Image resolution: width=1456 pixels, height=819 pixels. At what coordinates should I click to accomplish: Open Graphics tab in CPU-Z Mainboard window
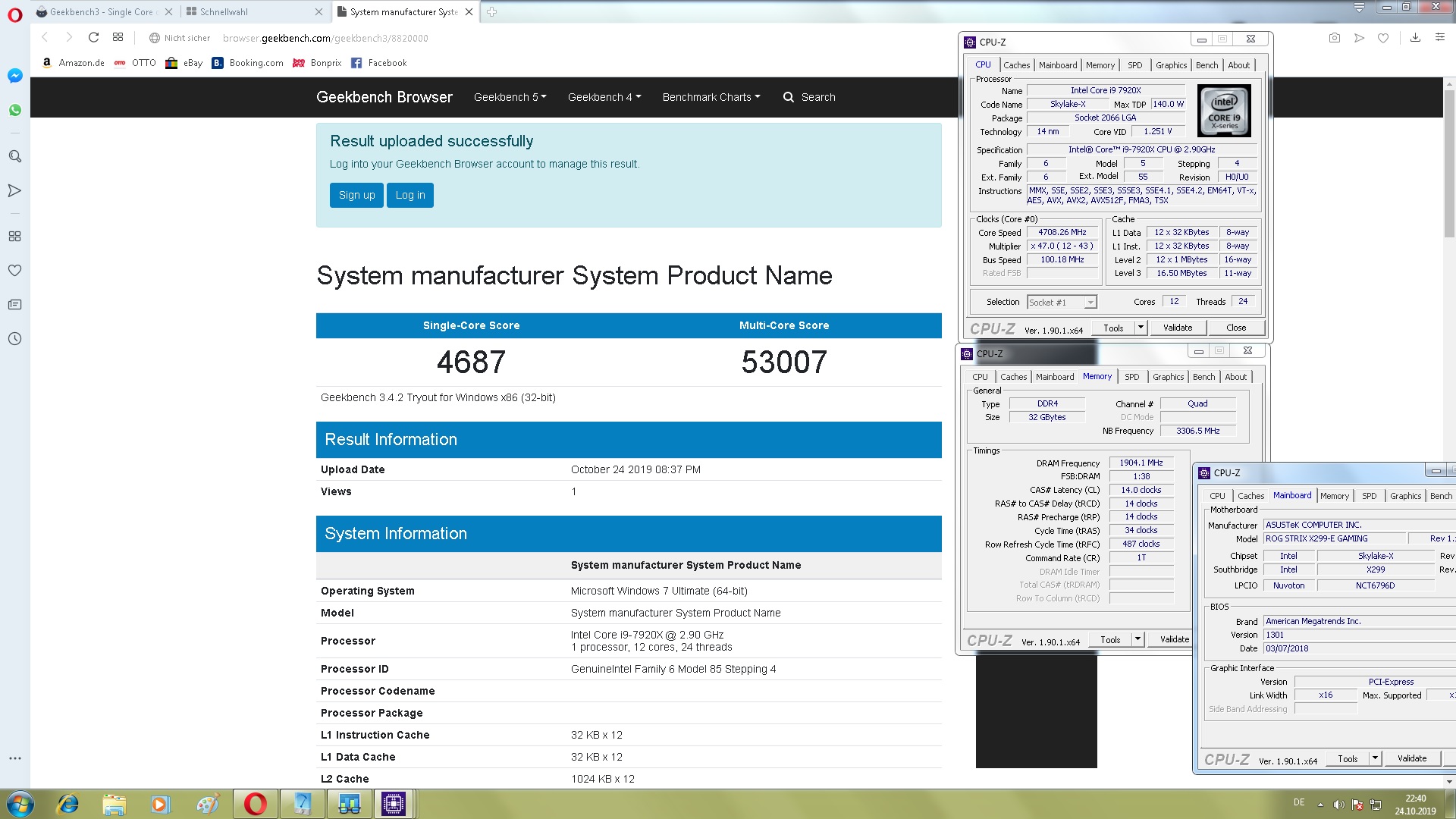pos(1405,496)
